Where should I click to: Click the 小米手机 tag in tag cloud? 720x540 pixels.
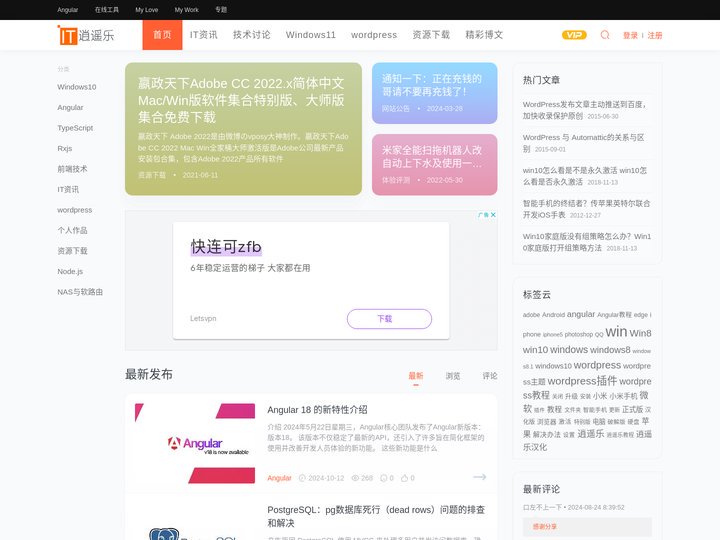[x=623, y=396]
